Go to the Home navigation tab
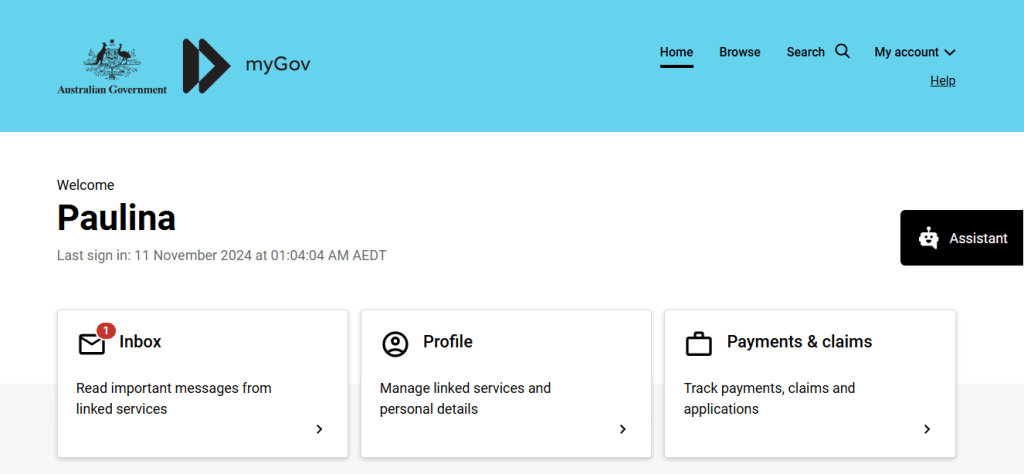 pos(676,52)
